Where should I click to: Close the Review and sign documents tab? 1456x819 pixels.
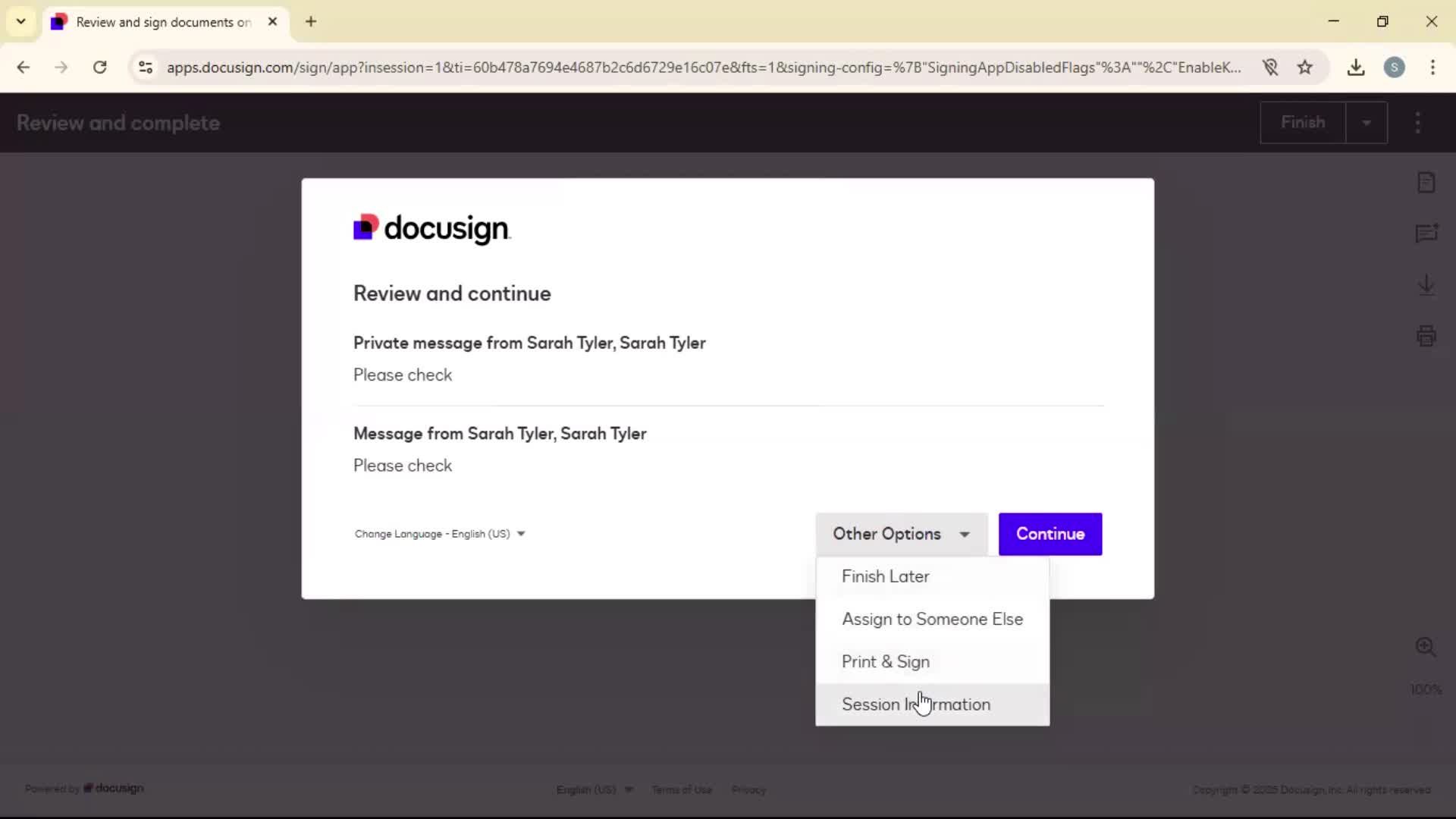click(272, 21)
